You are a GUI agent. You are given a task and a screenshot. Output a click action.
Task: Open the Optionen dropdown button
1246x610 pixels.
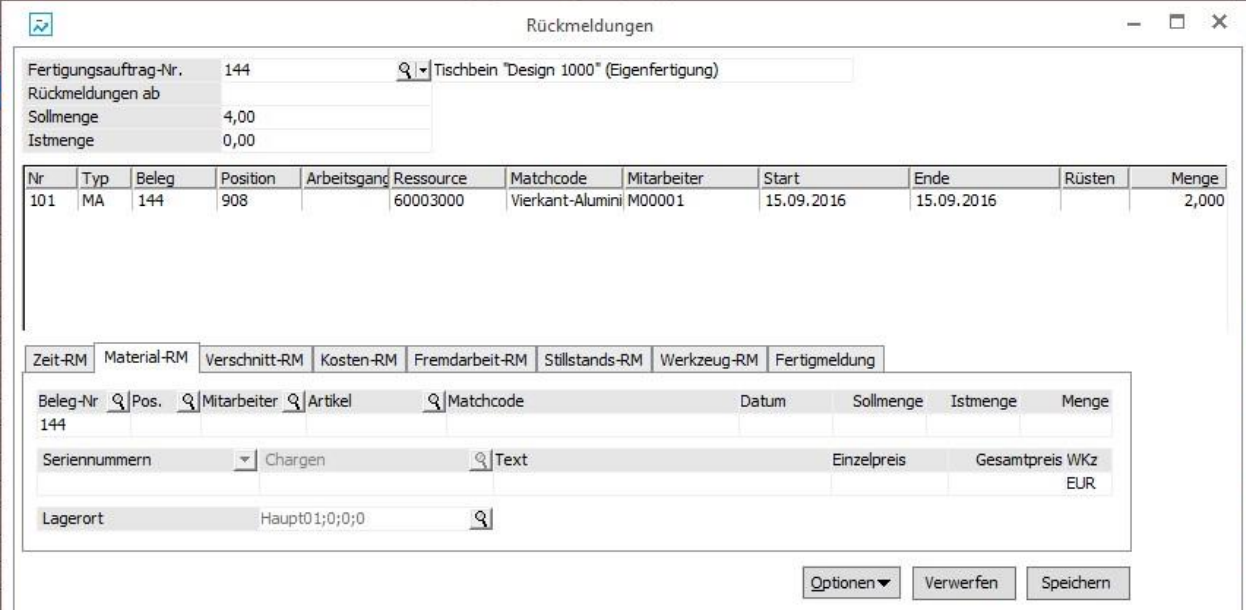click(851, 582)
